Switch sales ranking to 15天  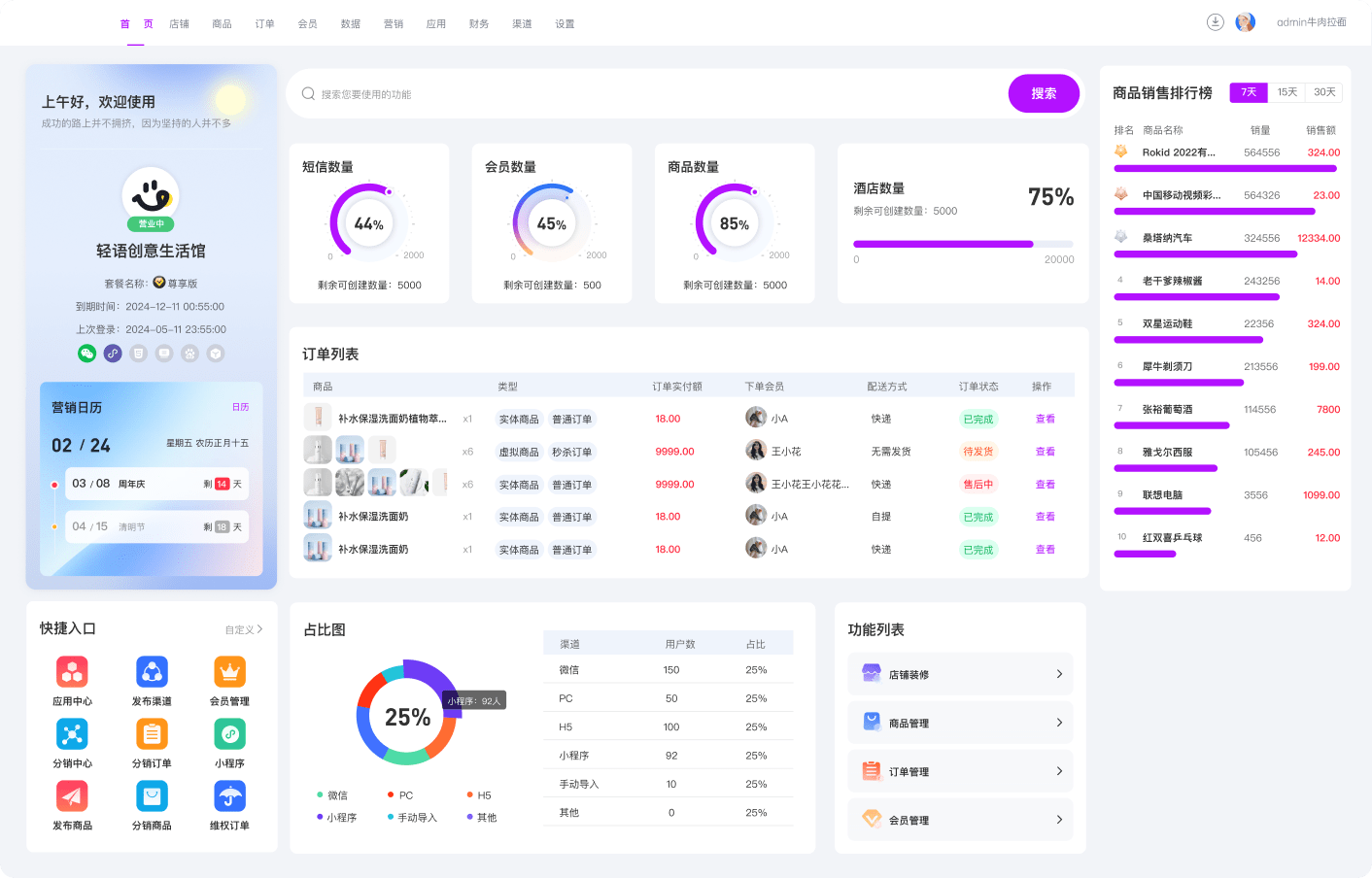(1286, 92)
